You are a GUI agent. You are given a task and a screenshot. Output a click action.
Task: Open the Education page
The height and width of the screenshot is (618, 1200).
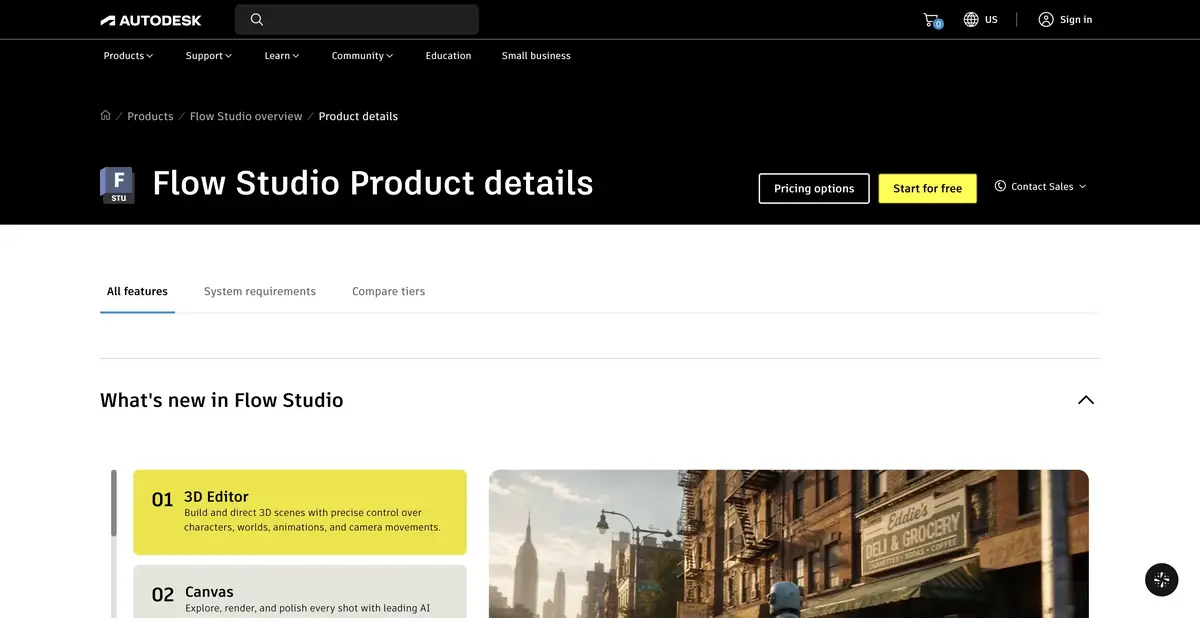click(448, 56)
